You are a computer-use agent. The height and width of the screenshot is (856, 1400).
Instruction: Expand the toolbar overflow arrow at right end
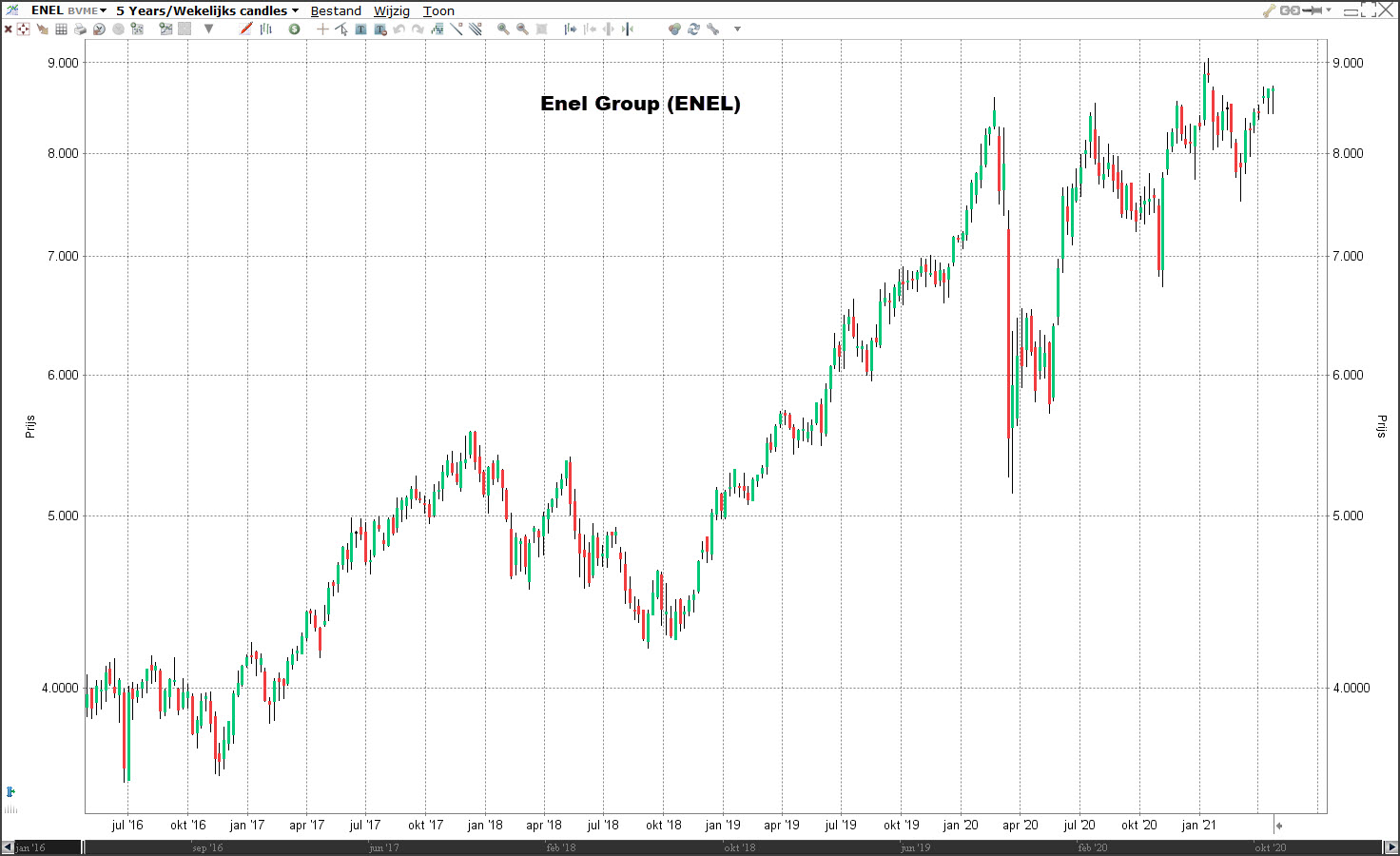(737, 29)
